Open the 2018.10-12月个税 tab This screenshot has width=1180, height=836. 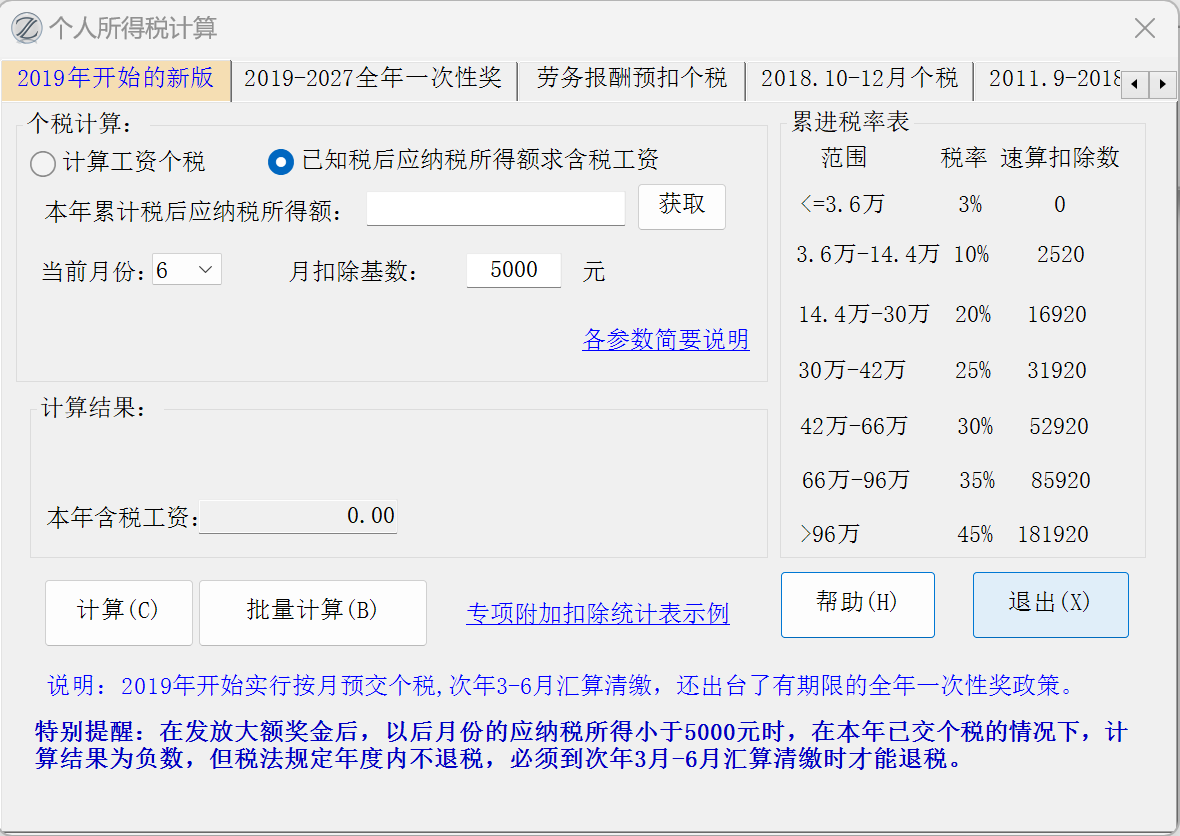click(x=859, y=79)
